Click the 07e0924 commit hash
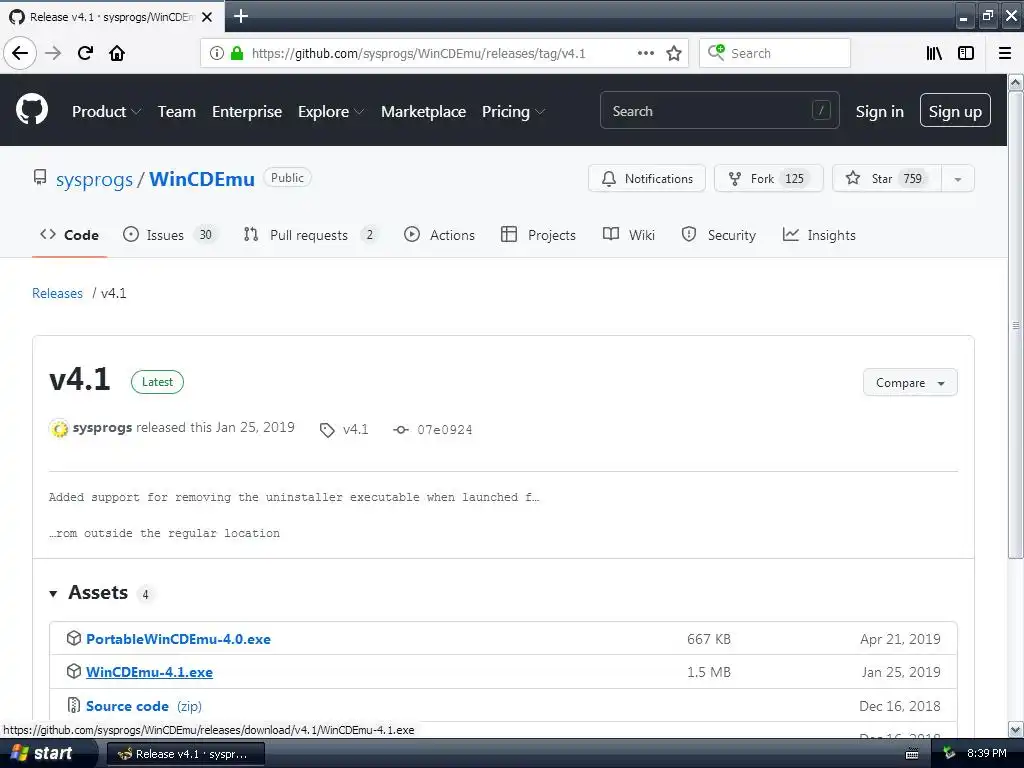Image resolution: width=1024 pixels, height=768 pixels. coord(445,430)
